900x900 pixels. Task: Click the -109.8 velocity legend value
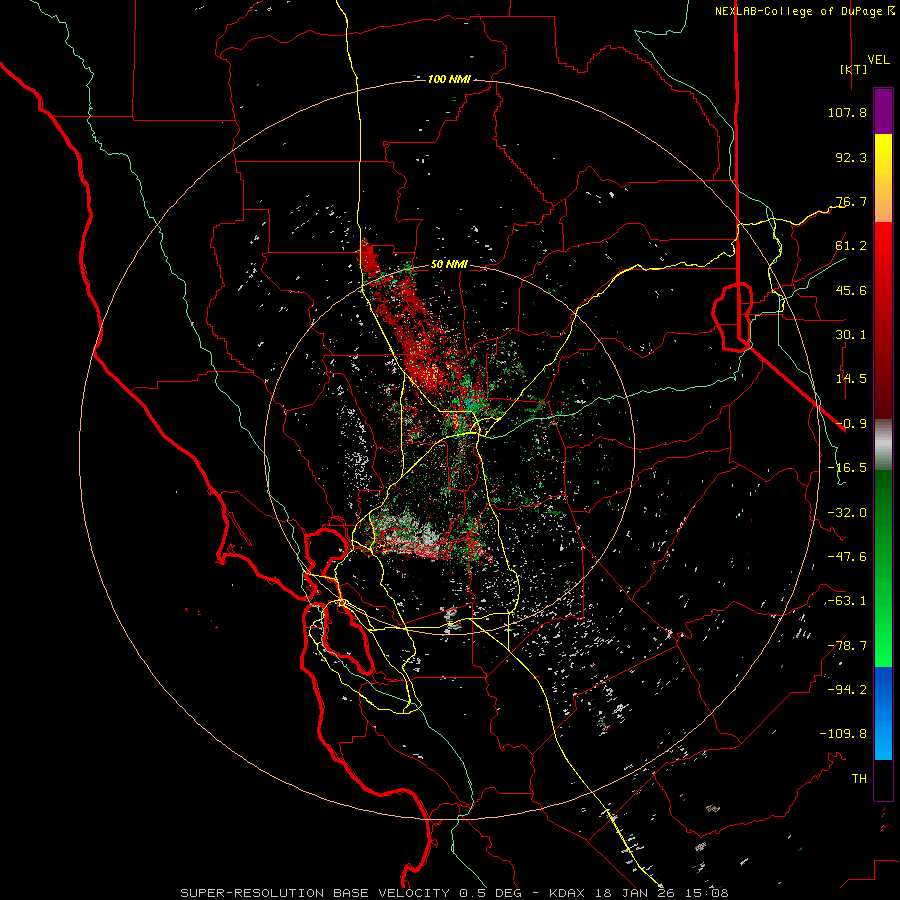[843, 734]
